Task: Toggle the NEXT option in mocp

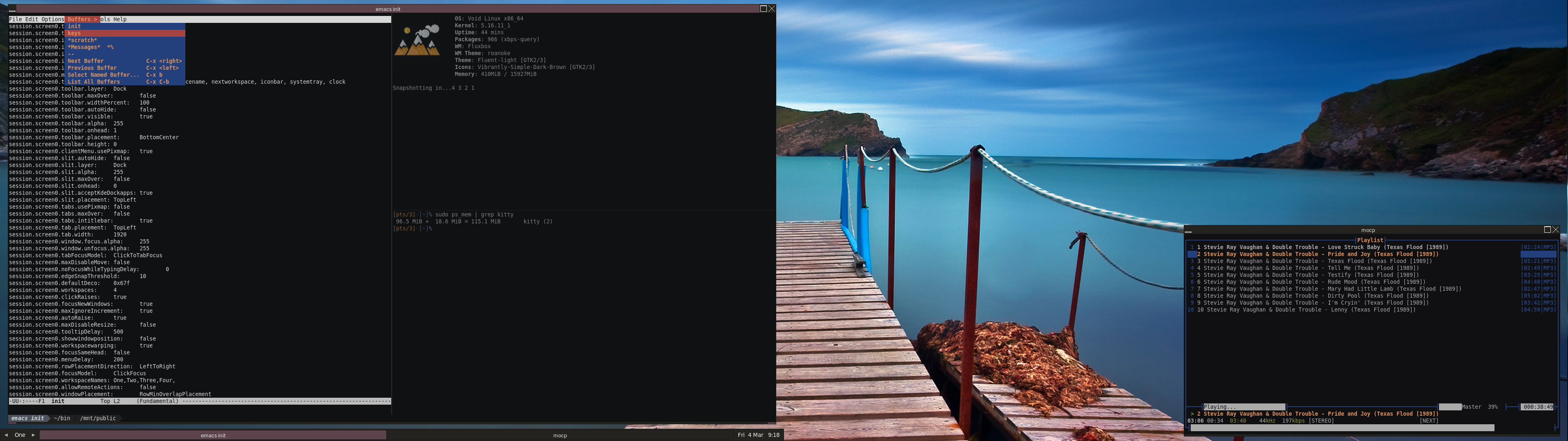Action: [1429, 421]
